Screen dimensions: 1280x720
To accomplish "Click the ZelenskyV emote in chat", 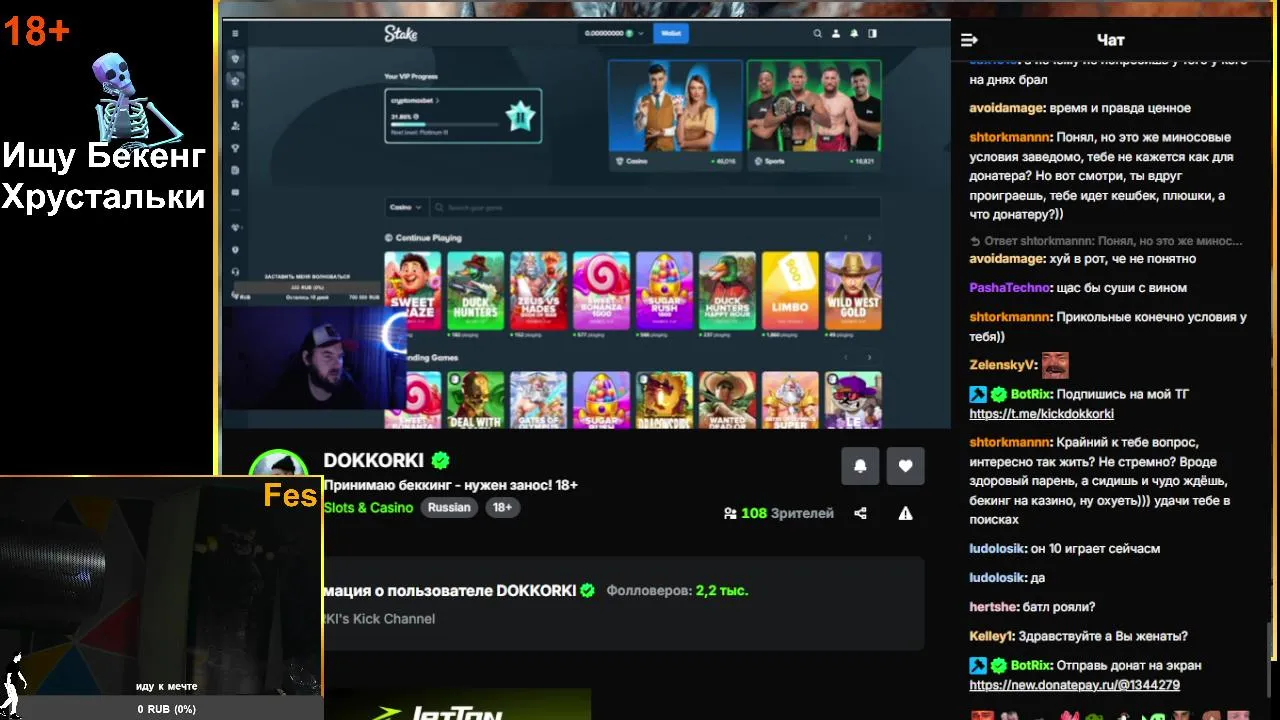I will click(1055, 365).
